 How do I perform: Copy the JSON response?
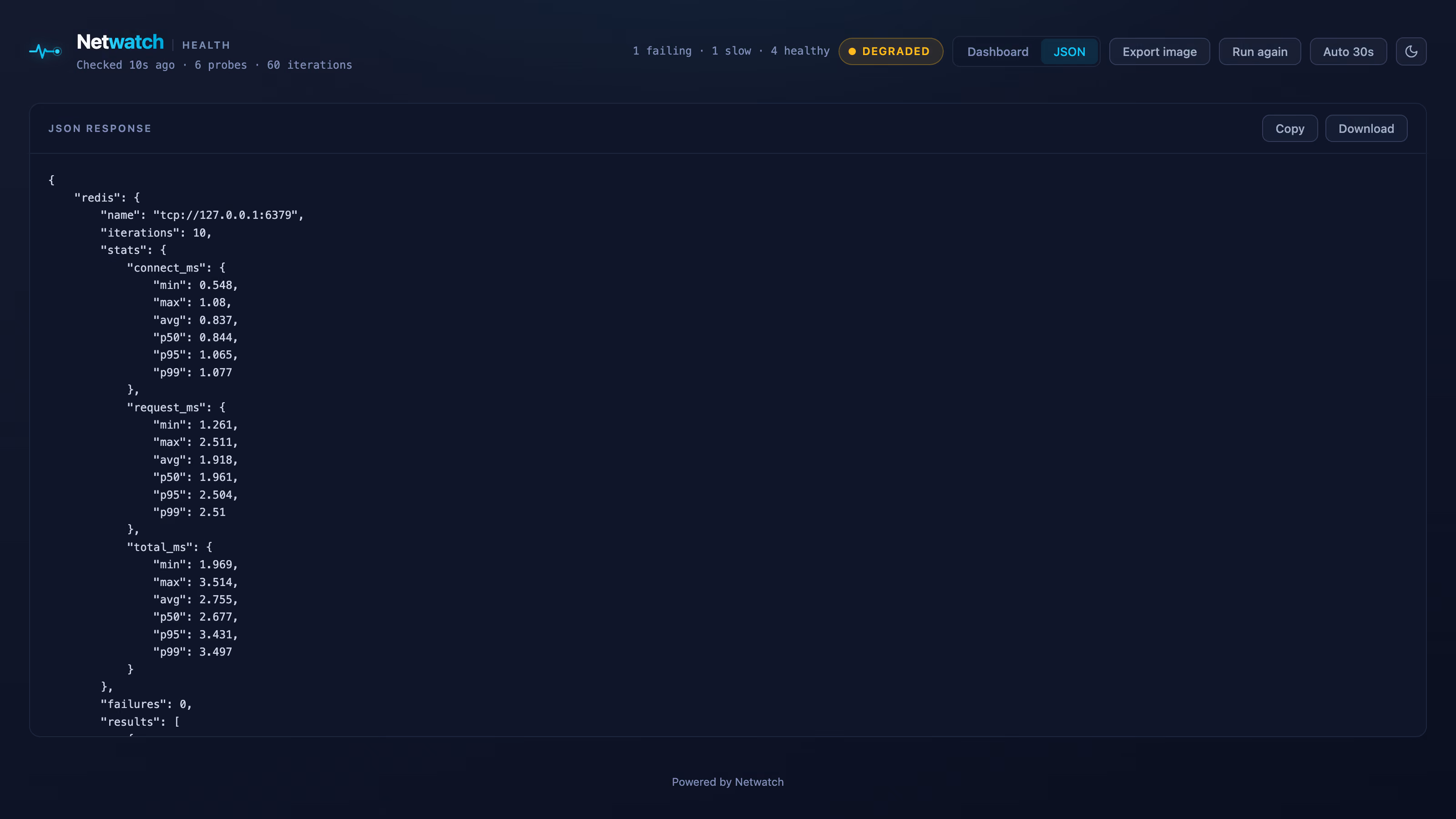[x=1289, y=128]
